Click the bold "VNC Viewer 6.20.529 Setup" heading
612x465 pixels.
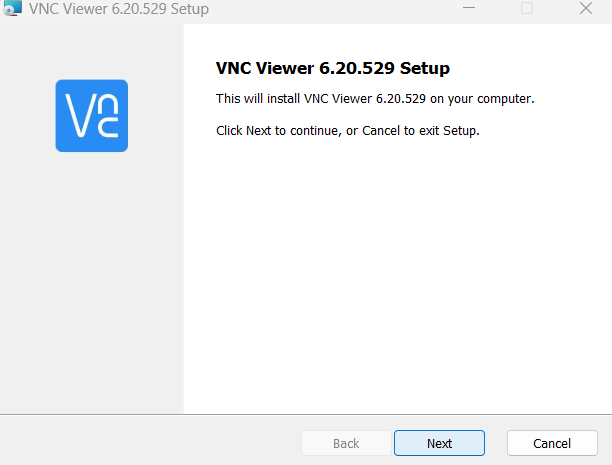333,69
